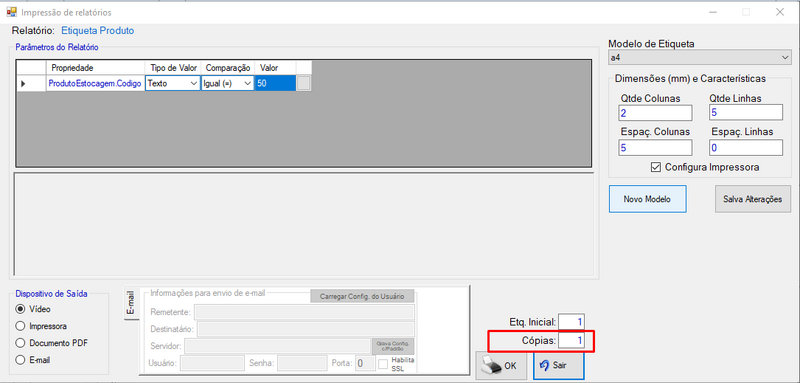
Task: Select the Vídeo output option
Action: (20, 309)
